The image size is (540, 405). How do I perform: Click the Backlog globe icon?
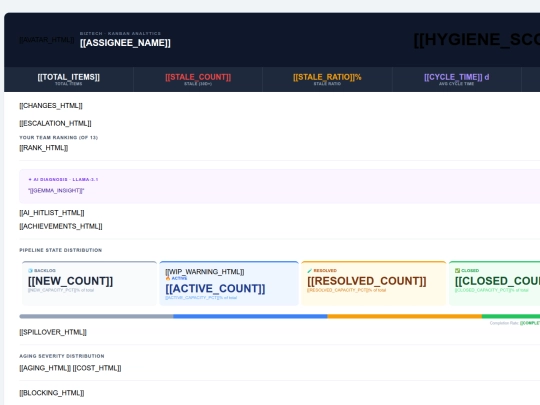pyautogui.click(x=30, y=271)
